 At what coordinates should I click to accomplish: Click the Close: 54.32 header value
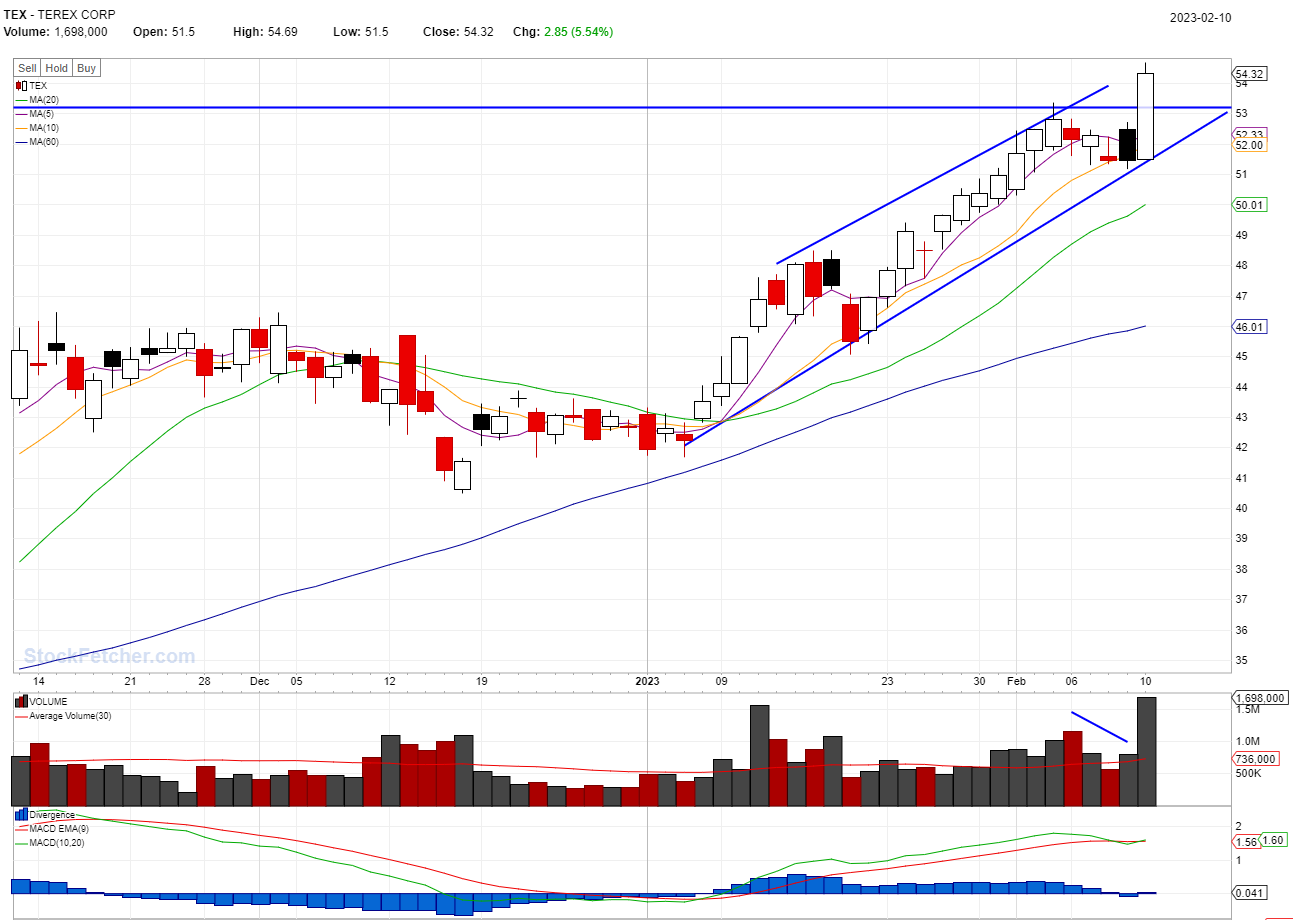click(459, 32)
